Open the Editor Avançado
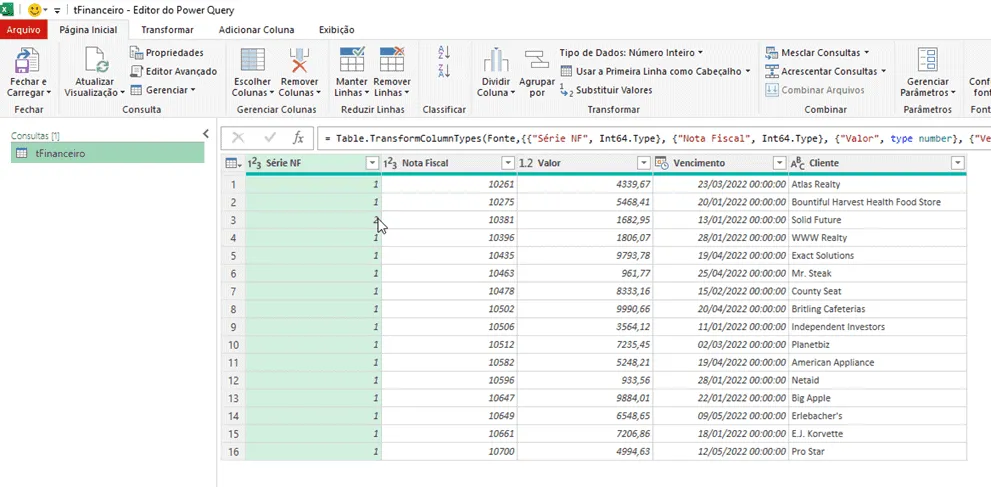 [x=174, y=71]
